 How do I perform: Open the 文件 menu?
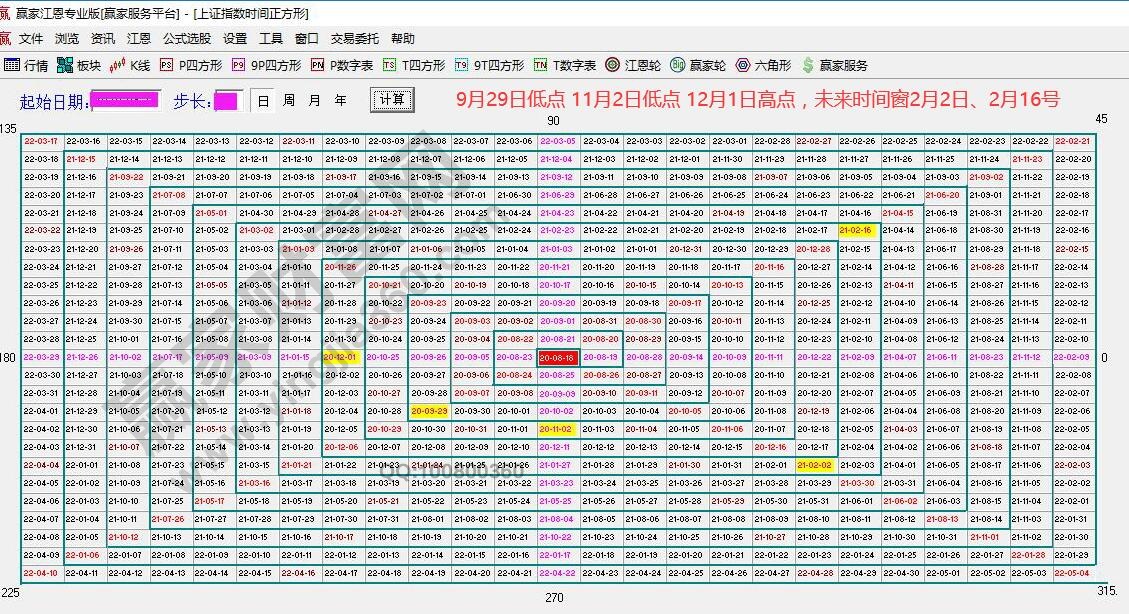(31, 39)
